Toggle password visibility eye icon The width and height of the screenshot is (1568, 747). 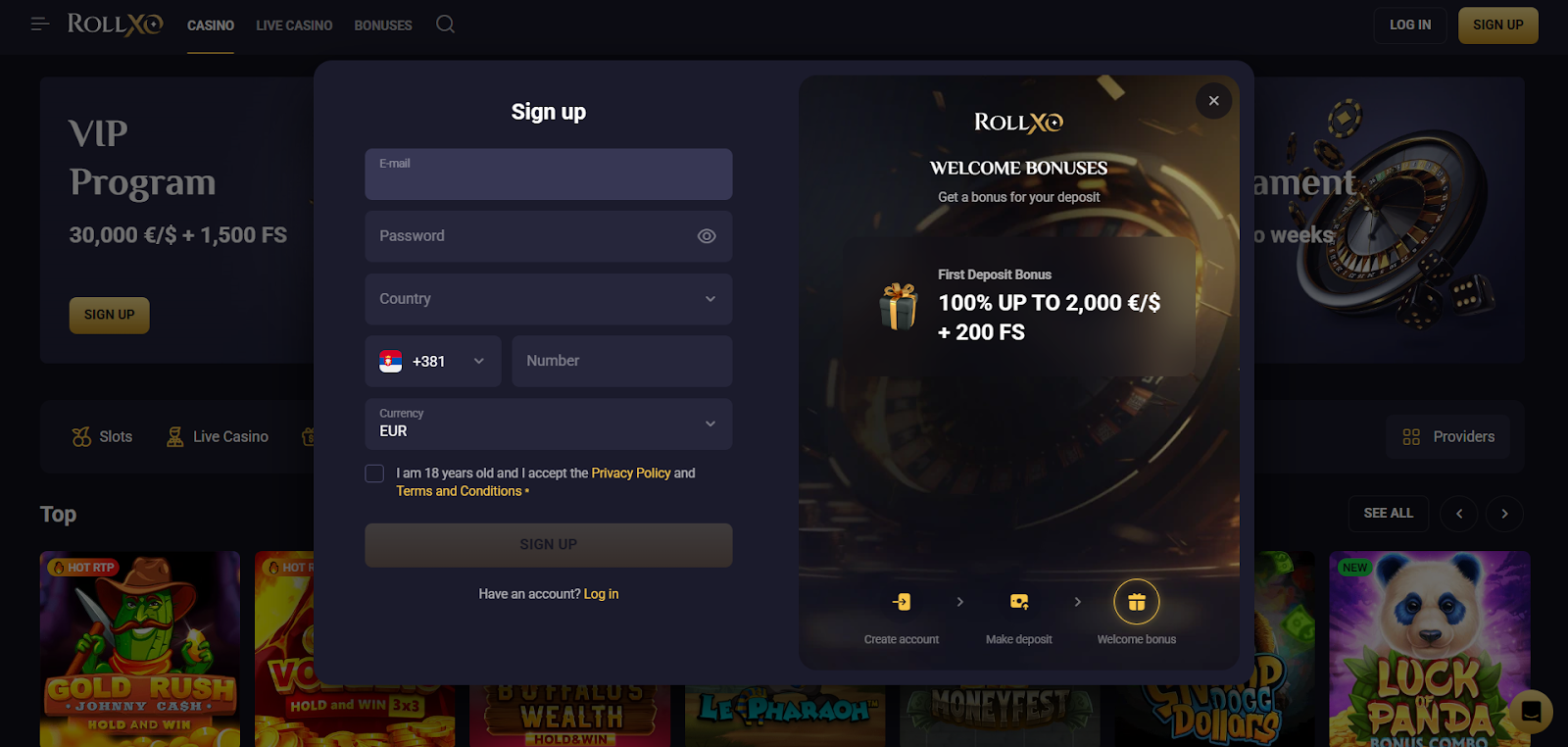(707, 236)
